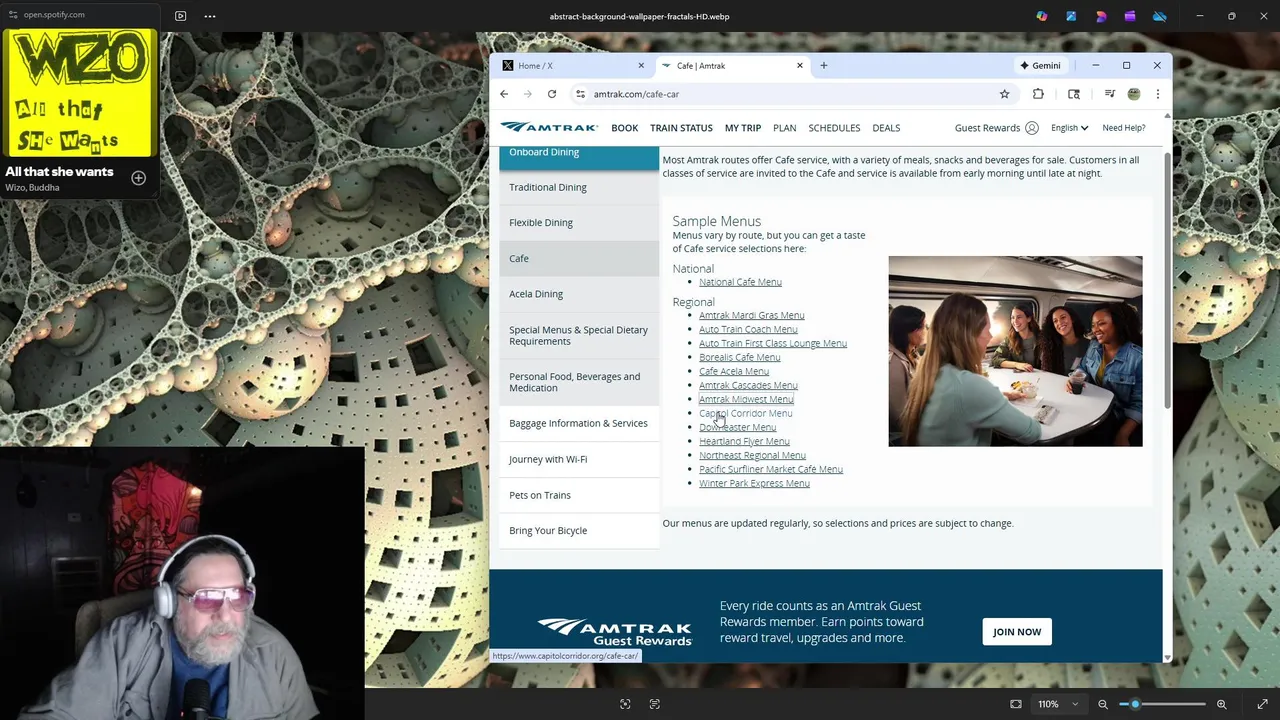Click the cafe car passengers photo
This screenshot has width=1280, height=720.
coord(1015,351)
